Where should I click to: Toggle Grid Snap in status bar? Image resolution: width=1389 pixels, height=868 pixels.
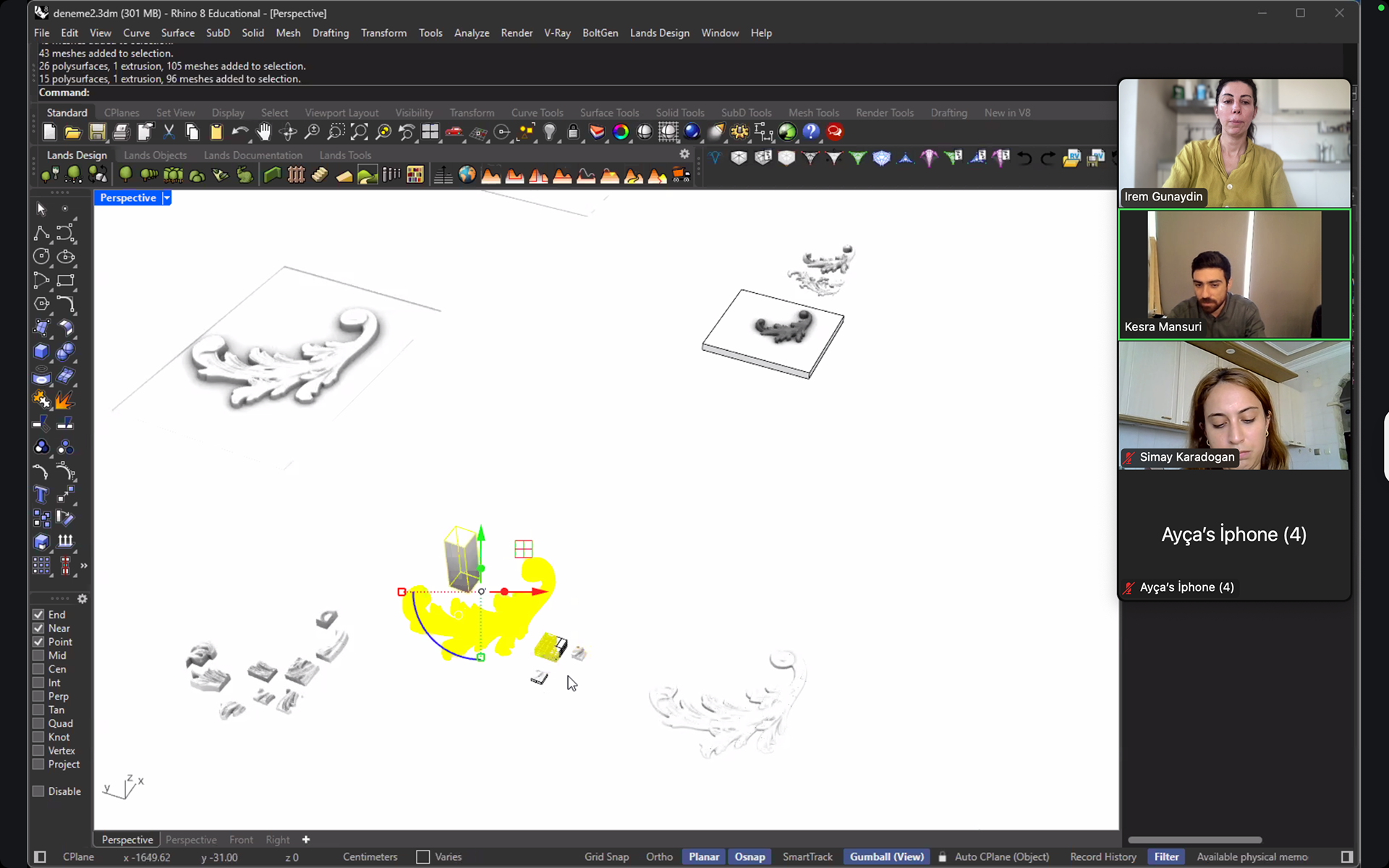pos(606,856)
